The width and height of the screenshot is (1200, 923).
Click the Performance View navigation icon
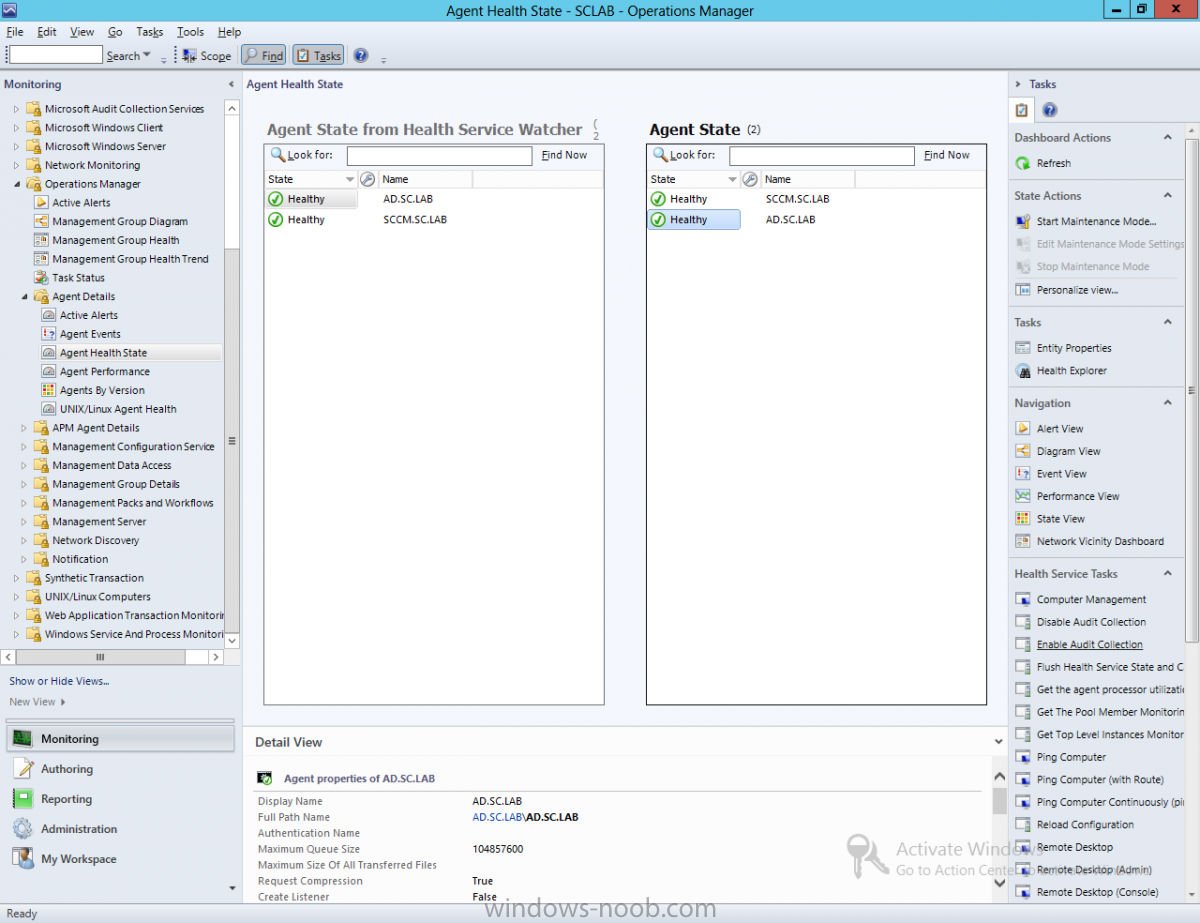pyautogui.click(x=1022, y=496)
